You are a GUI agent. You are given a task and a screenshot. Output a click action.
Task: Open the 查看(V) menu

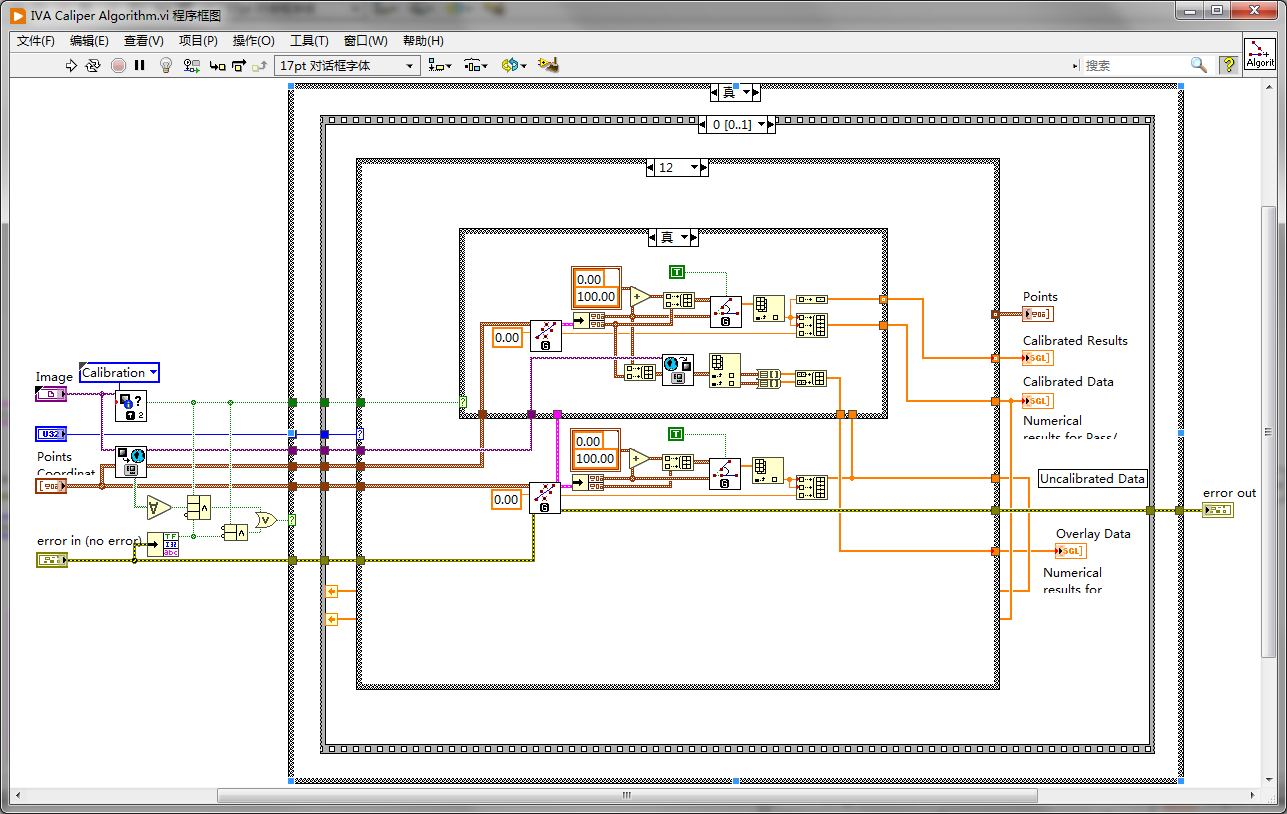pos(143,41)
